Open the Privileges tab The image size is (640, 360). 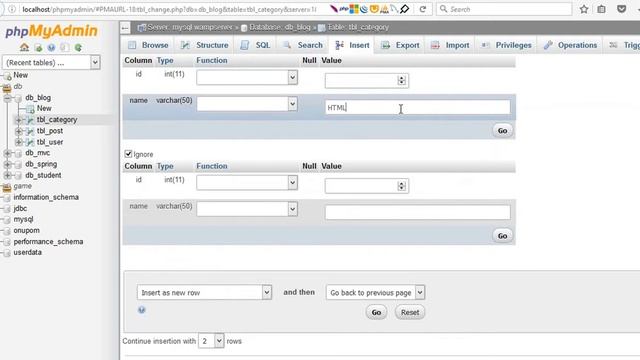506,45
